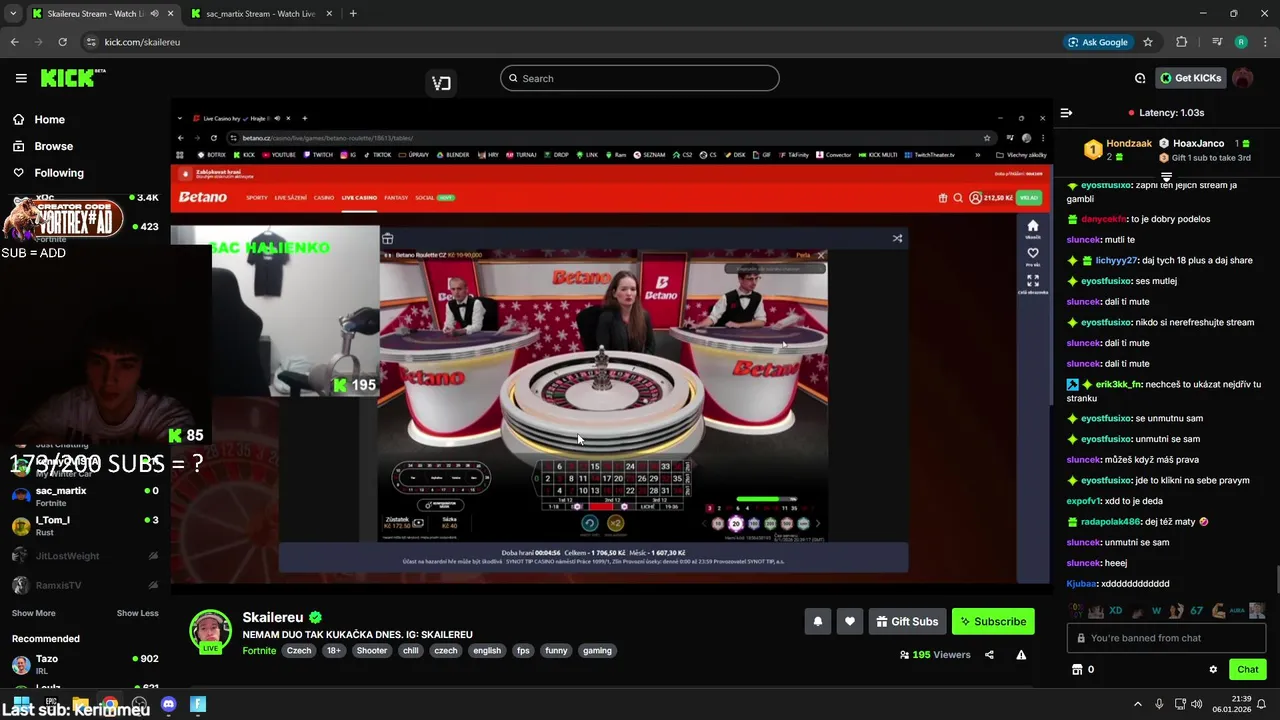Collapse the chat panel arrow icon
The height and width of the screenshot is (720, 1280).
coord(1066,113)
